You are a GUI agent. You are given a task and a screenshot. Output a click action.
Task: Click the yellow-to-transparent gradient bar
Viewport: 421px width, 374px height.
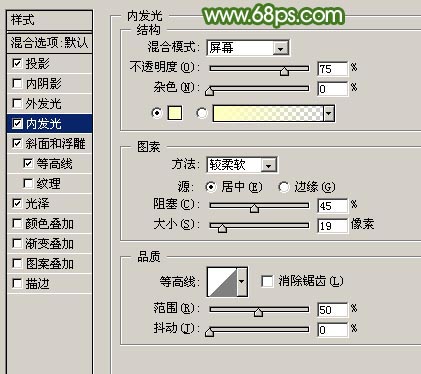pos(268,114)
